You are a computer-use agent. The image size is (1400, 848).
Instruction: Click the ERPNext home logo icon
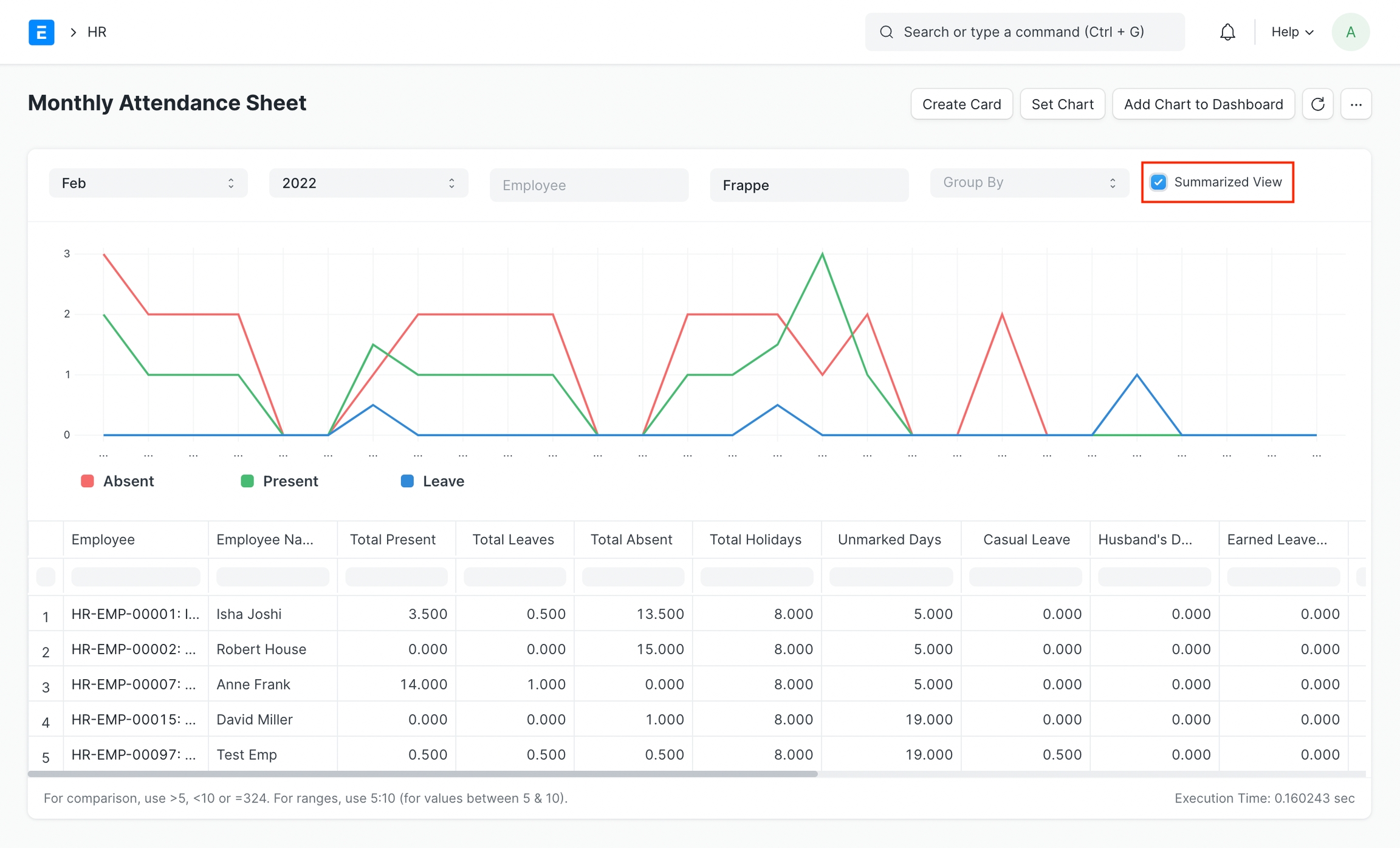pyautogui.click(x=41, y=32)
